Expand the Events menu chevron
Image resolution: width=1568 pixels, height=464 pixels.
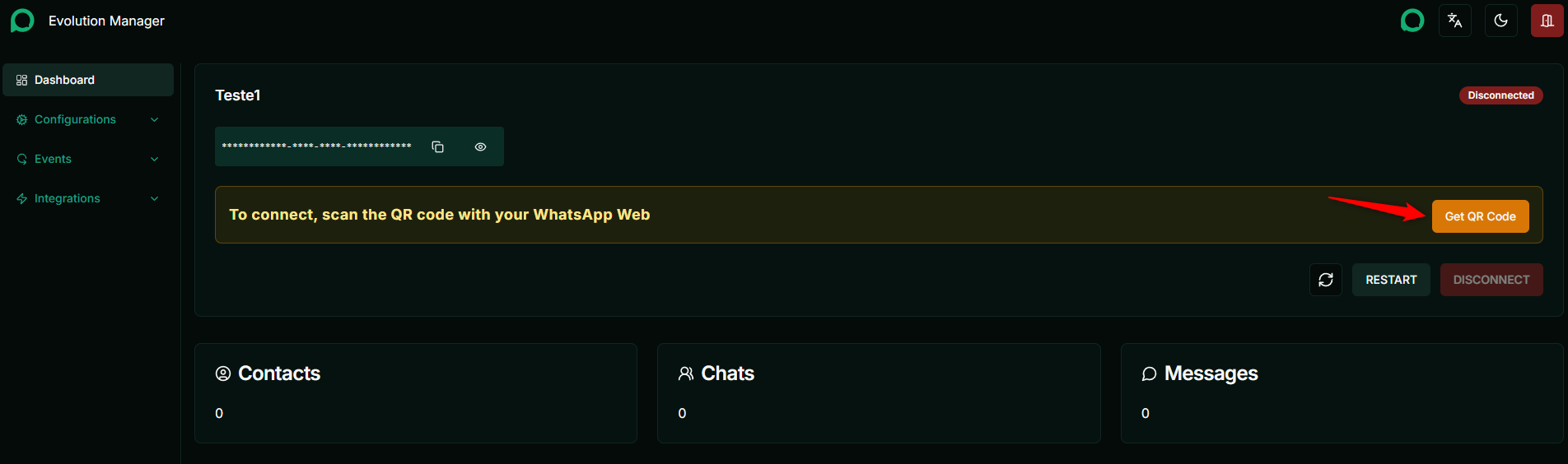click(154, 159)
